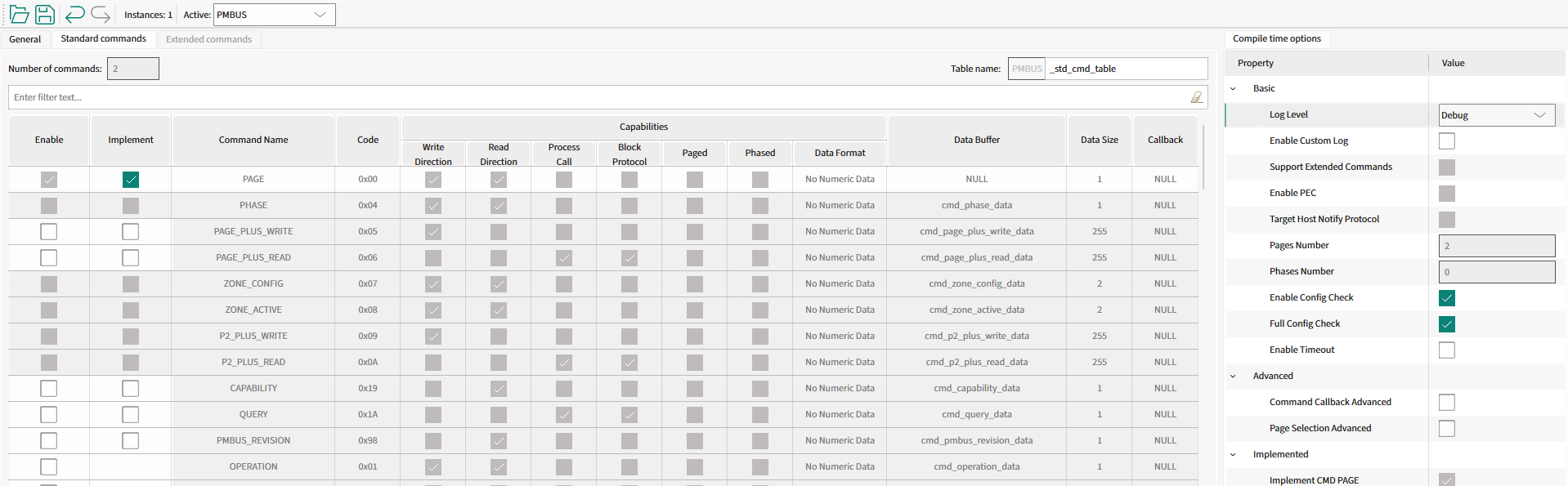Uncheck the Full Config Check option
The width and height of the screenshot is (1568, 486).
click(1447, 324)
